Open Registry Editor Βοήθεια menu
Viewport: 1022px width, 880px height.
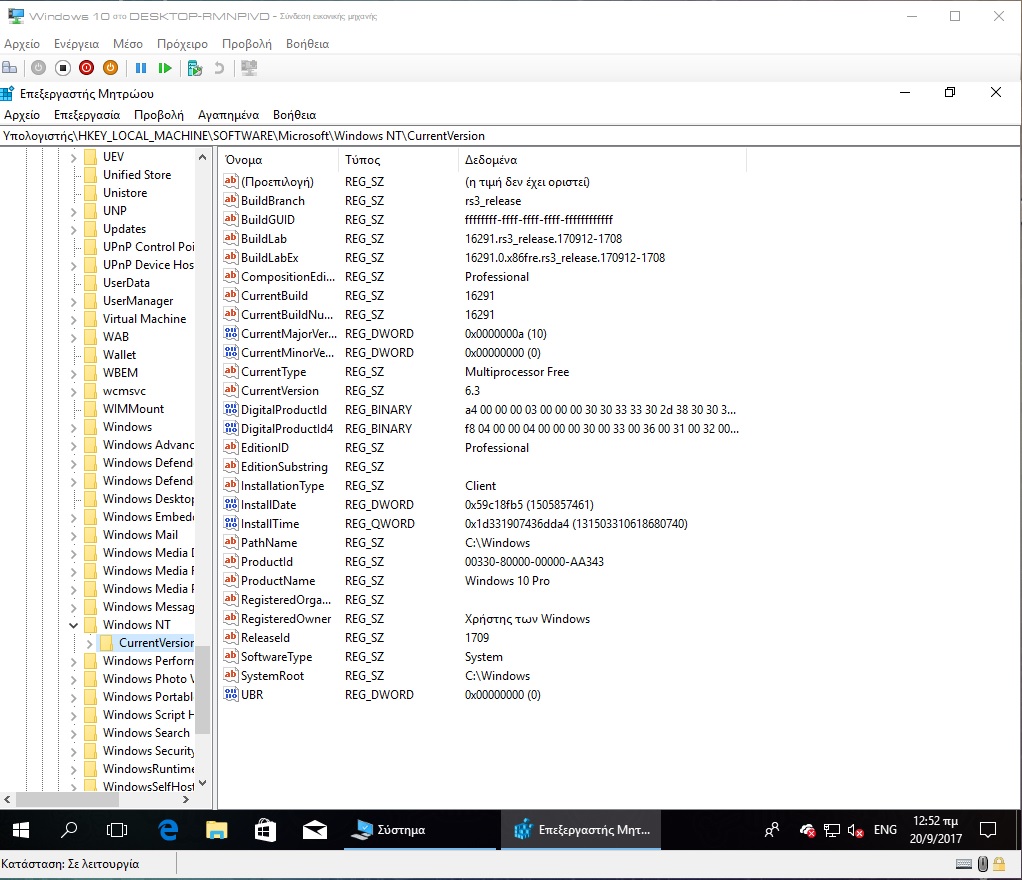295,115
